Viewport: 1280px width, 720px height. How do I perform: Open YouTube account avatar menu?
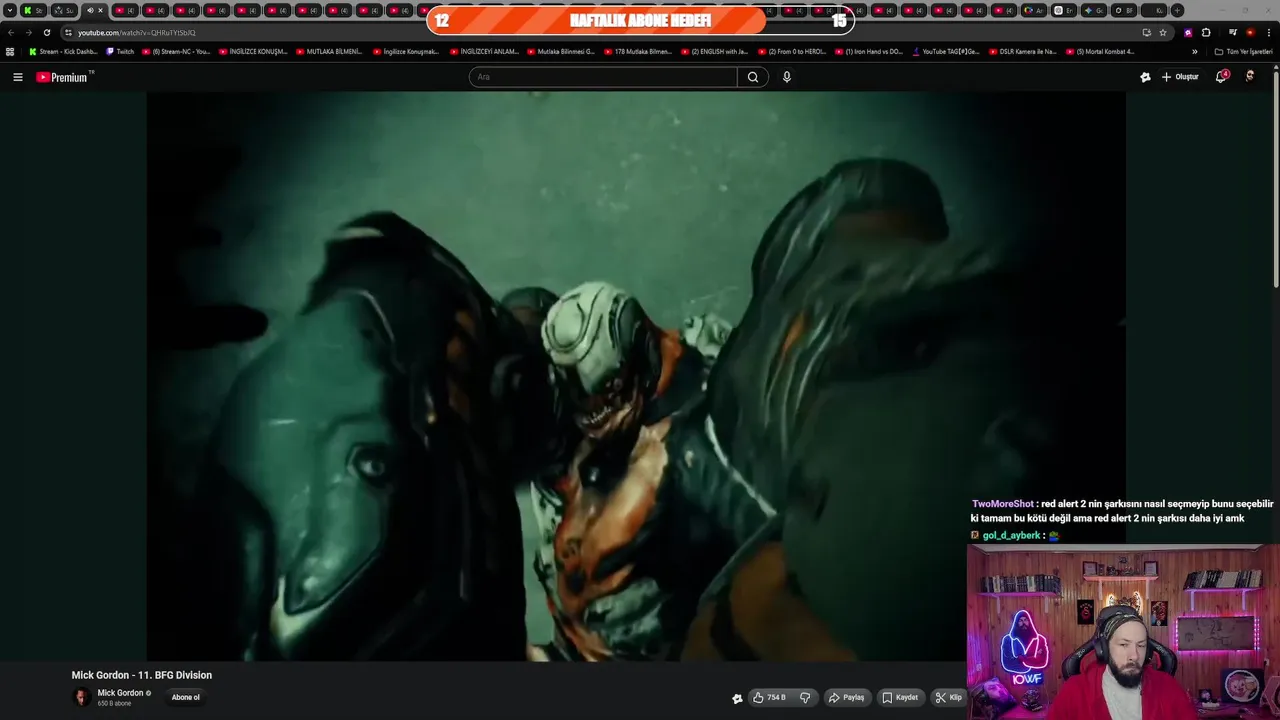[1250, 77]
